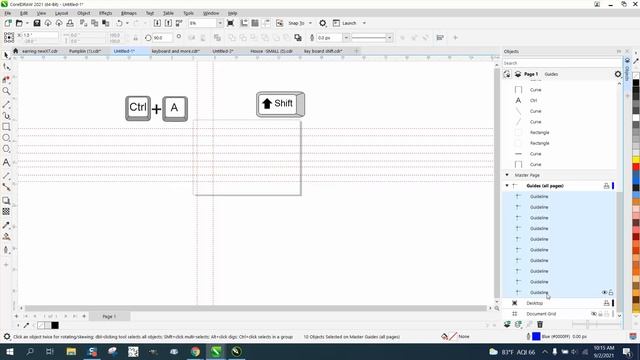
Task: Collapse the Guides (all pages) layer
Action: pos(507,186)
